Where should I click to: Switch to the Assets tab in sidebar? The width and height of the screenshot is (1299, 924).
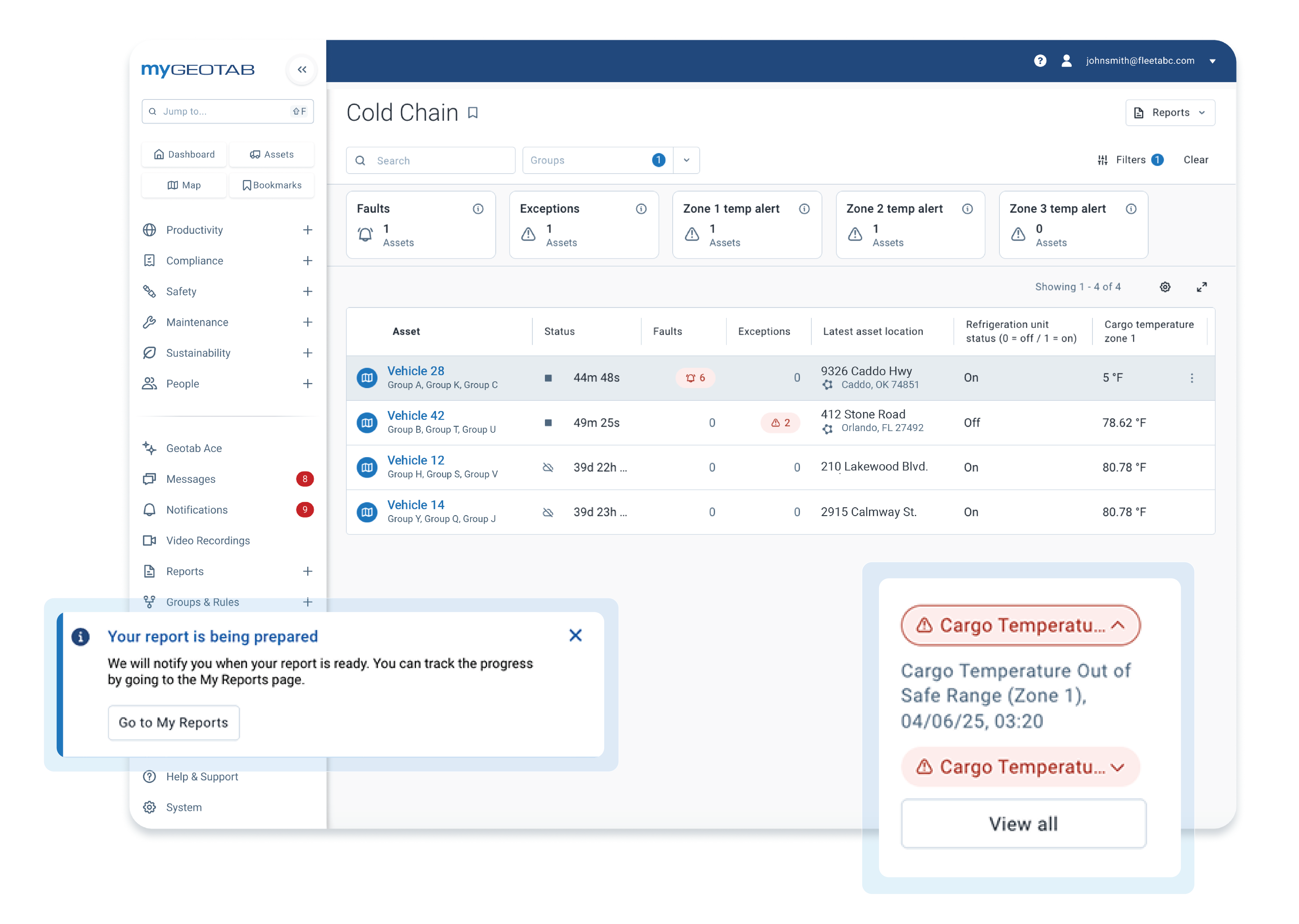pos(272,154)
